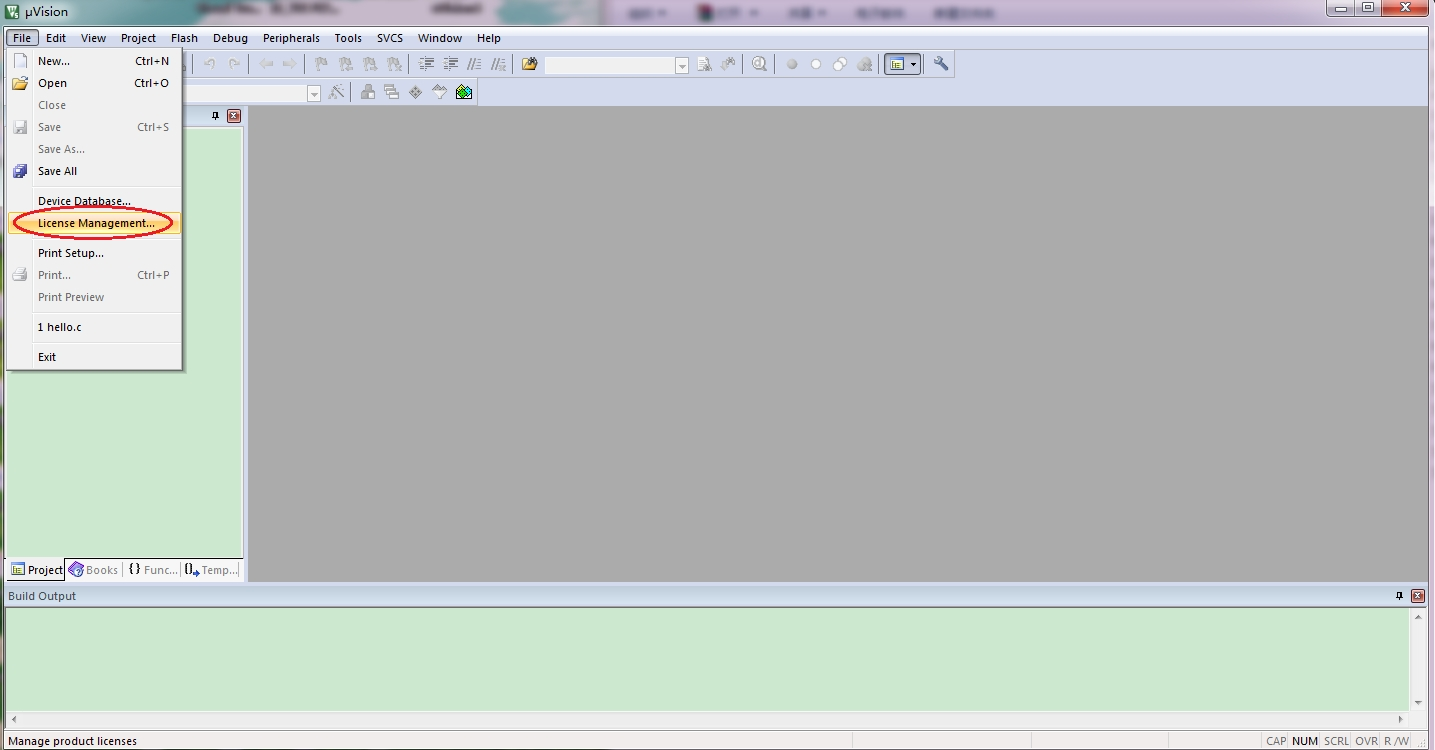The height and width of the screenshot is (750, 1435).
Task: Select Save All in the File menu
Action: tap(94, 171)
